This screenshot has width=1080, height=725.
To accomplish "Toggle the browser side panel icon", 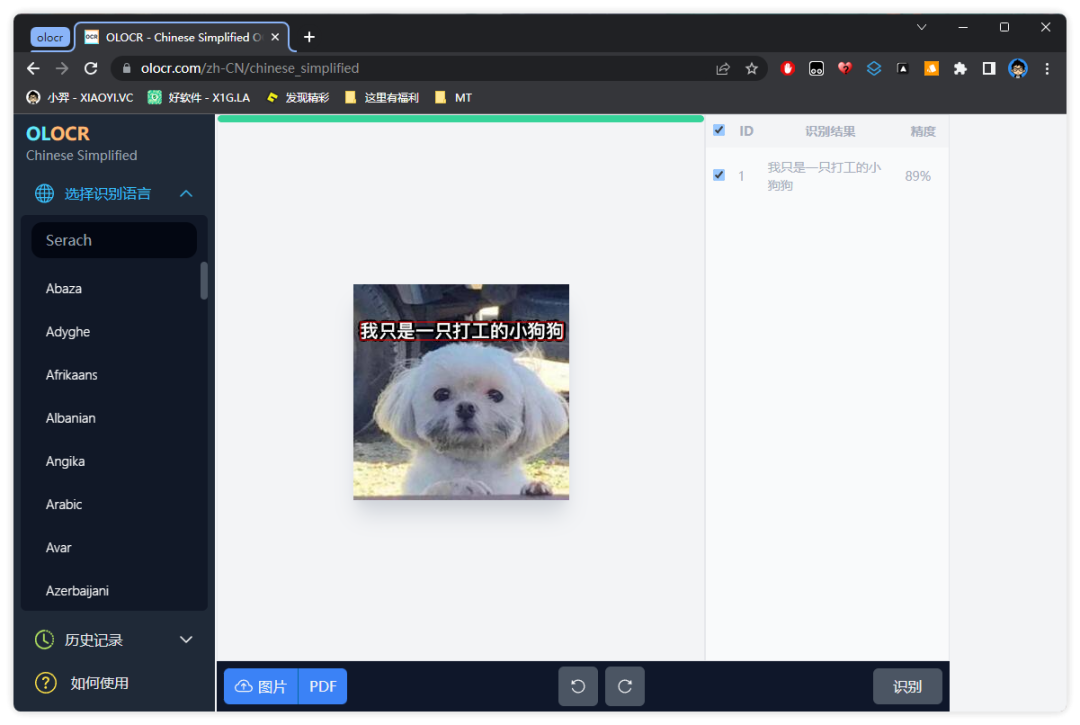I will 989,69.
